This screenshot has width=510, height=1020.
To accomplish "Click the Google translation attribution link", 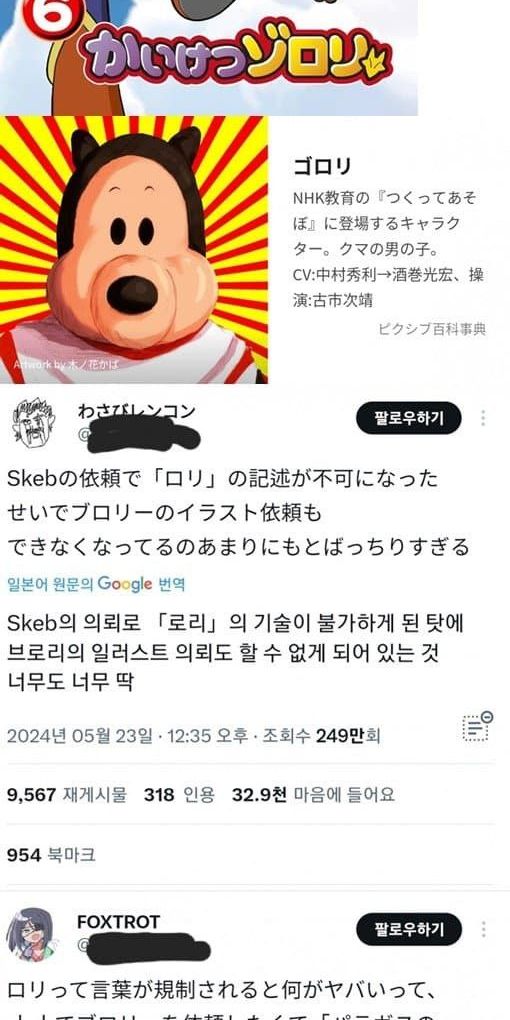I will pos(96,584).
